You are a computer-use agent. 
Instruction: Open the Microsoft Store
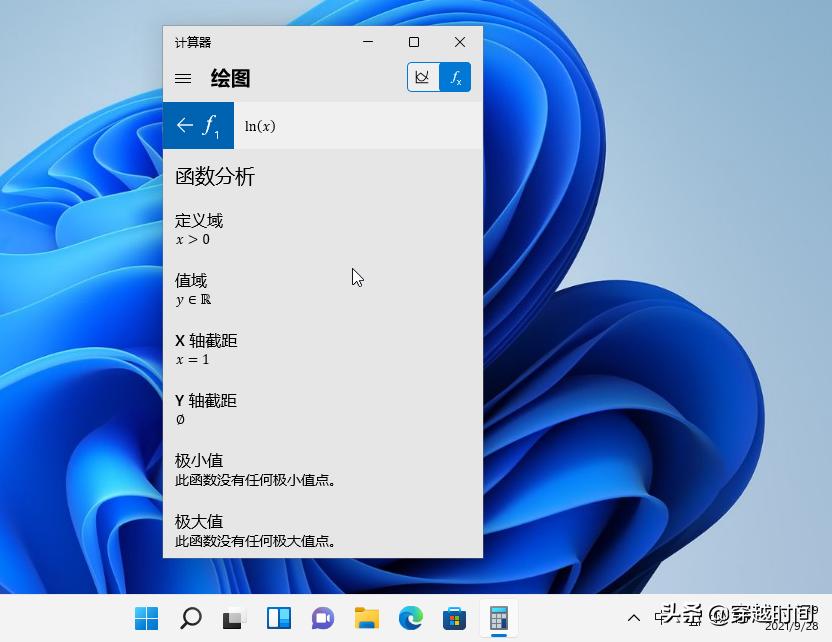[x=454, y=619]
